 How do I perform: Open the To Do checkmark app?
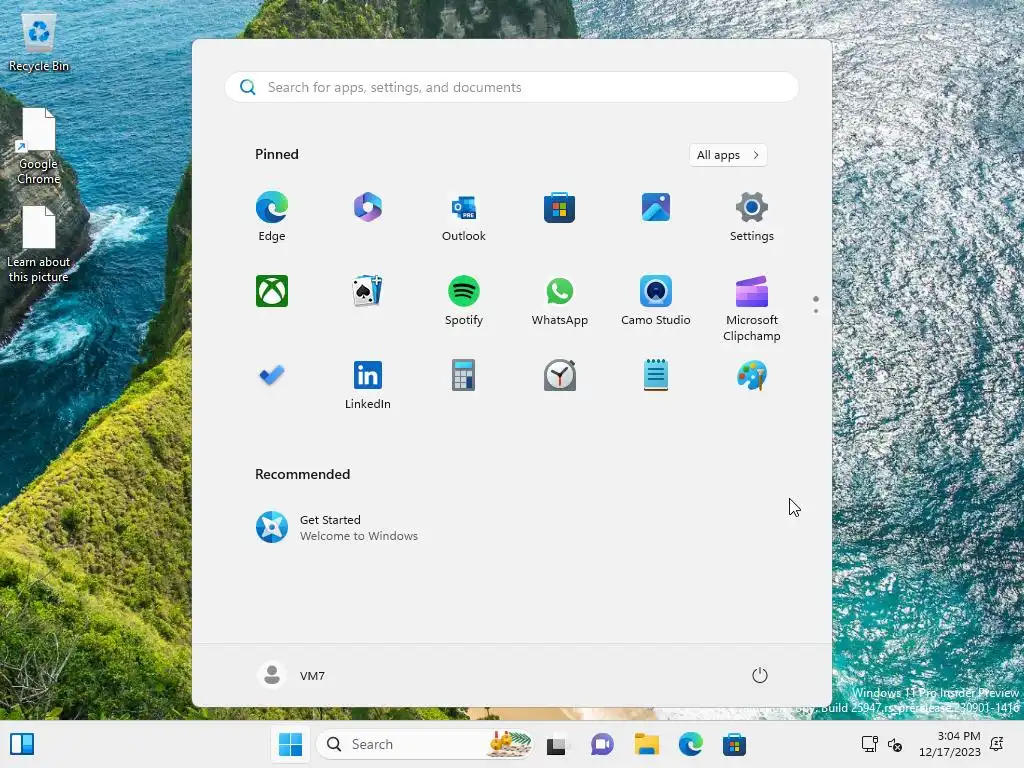click(272, 375)
